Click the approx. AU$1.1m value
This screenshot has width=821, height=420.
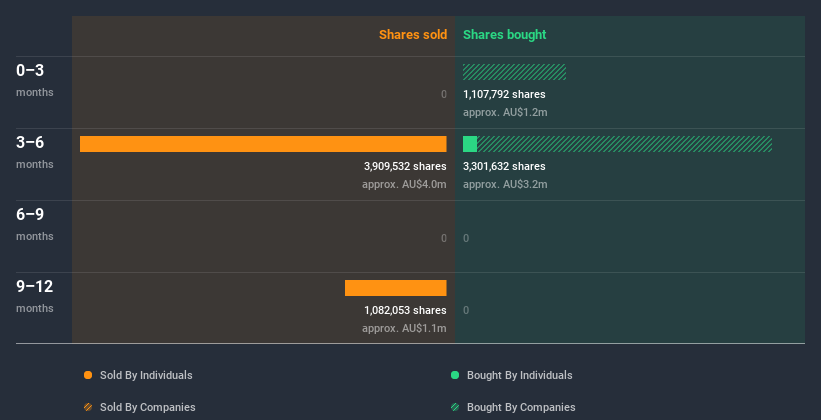[404, 328]
